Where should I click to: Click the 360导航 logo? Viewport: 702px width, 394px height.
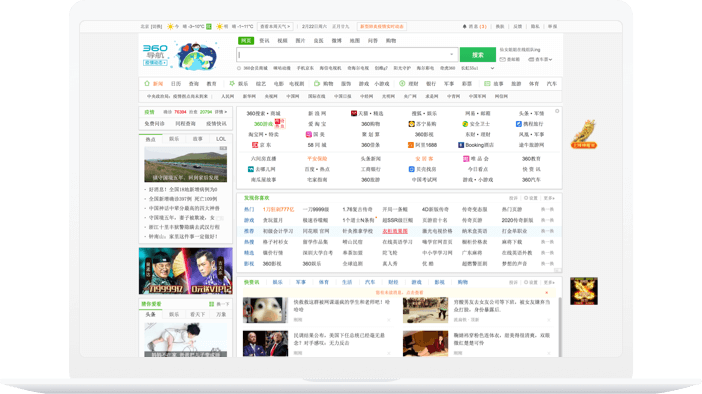(x=155, y=51)
